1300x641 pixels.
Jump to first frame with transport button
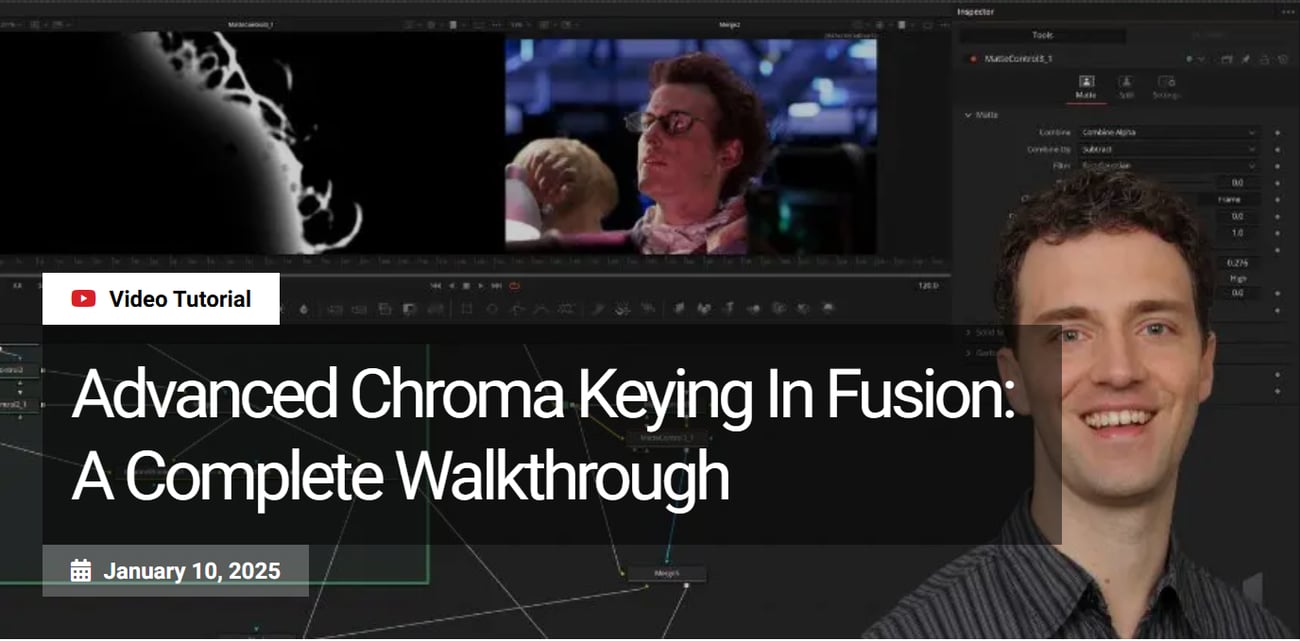[x=436, y=286]
